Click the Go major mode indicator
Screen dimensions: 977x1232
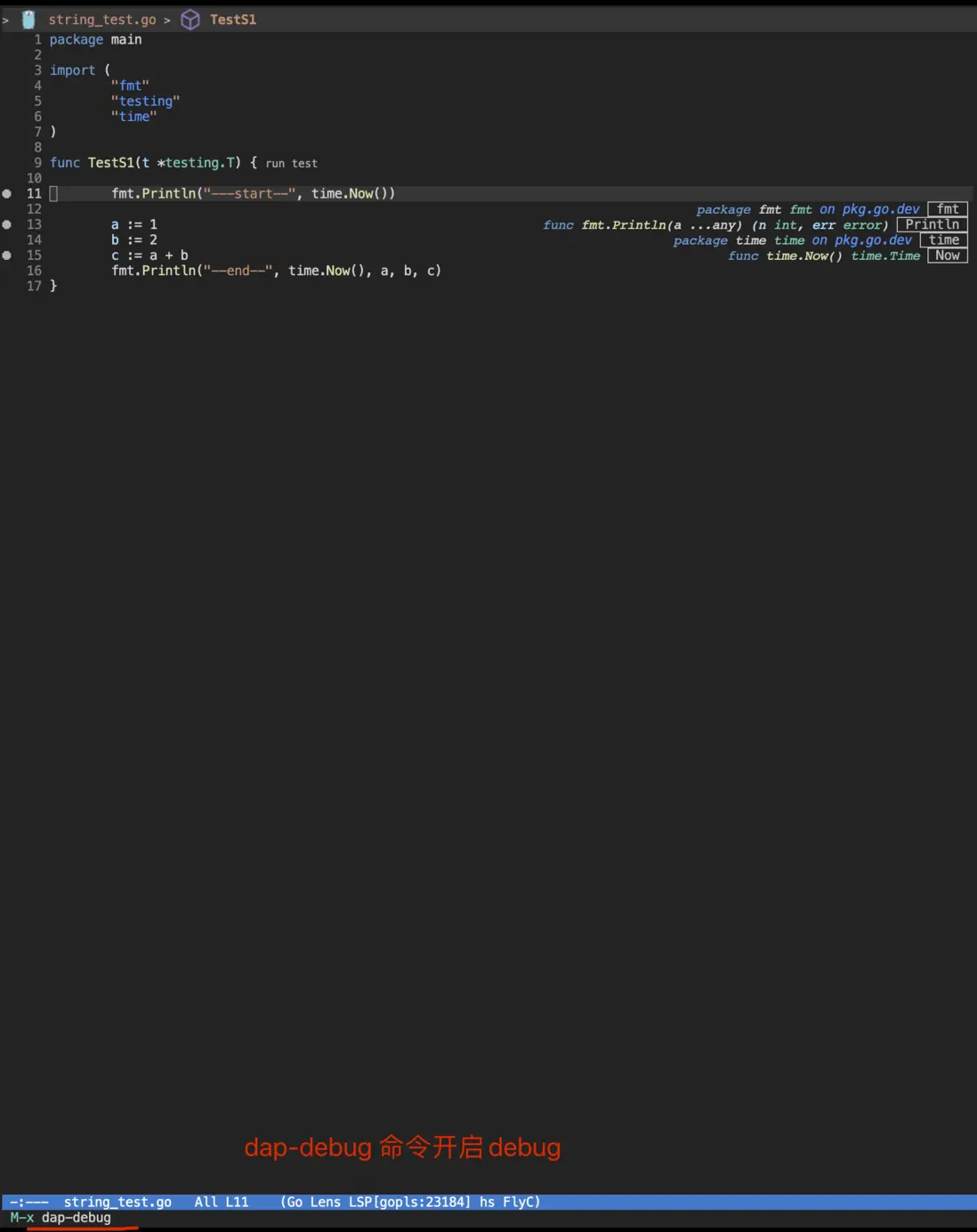[x=295, y=1202]
